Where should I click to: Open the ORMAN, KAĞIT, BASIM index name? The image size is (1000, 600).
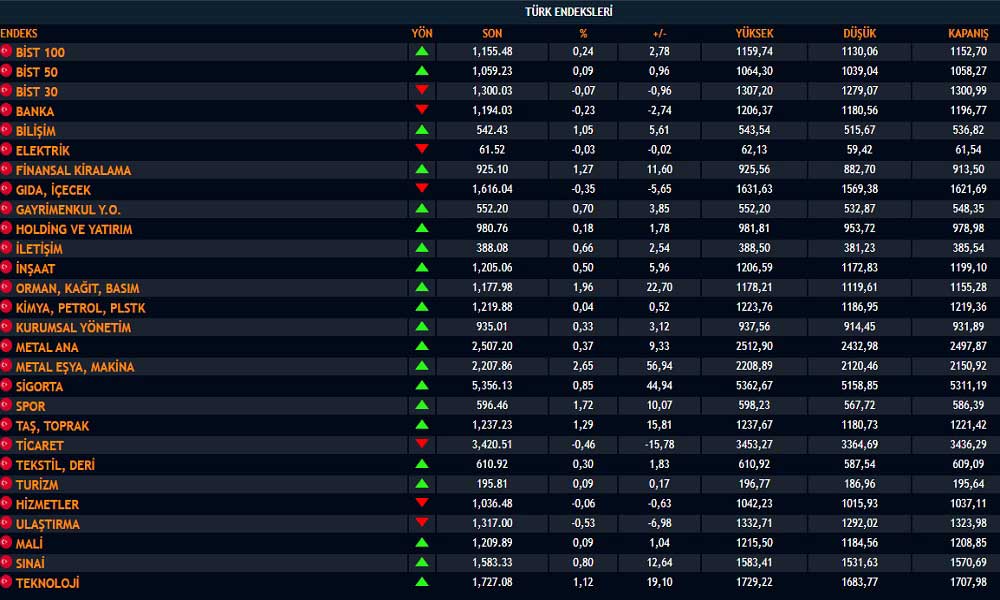point(78,289)
